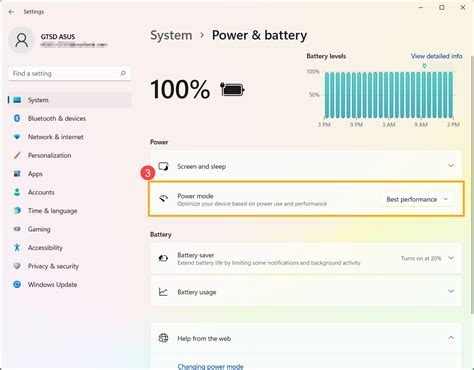Expand Battery usage details
Image resolution: width=474 pixels, height=370 pixels.
pyautogui.click(x=306, y=291)
